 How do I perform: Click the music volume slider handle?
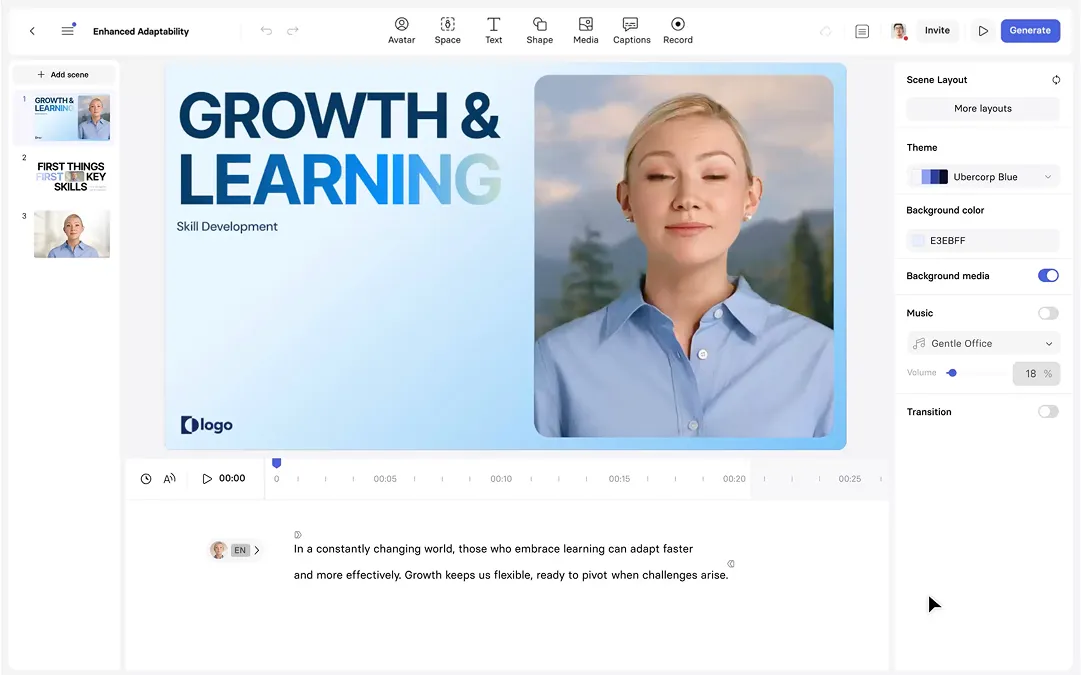coord(952,373)
